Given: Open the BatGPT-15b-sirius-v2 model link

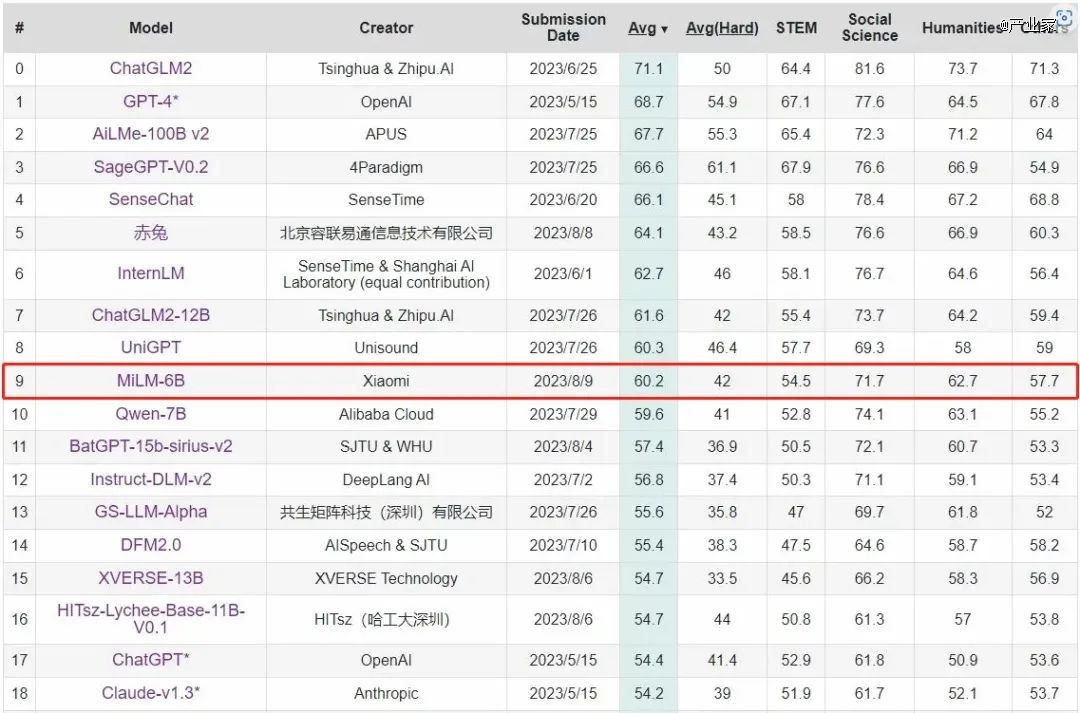Looking at the screenshot, I should pyautogui.click(x=151, y=446).
